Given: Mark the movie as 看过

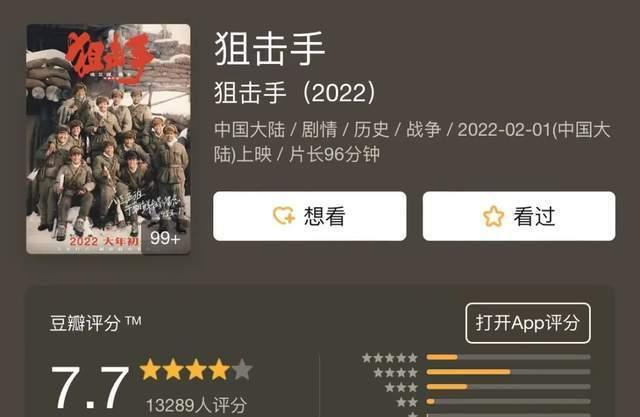Looking at the screenshot, I should click(x=519, y=216).
